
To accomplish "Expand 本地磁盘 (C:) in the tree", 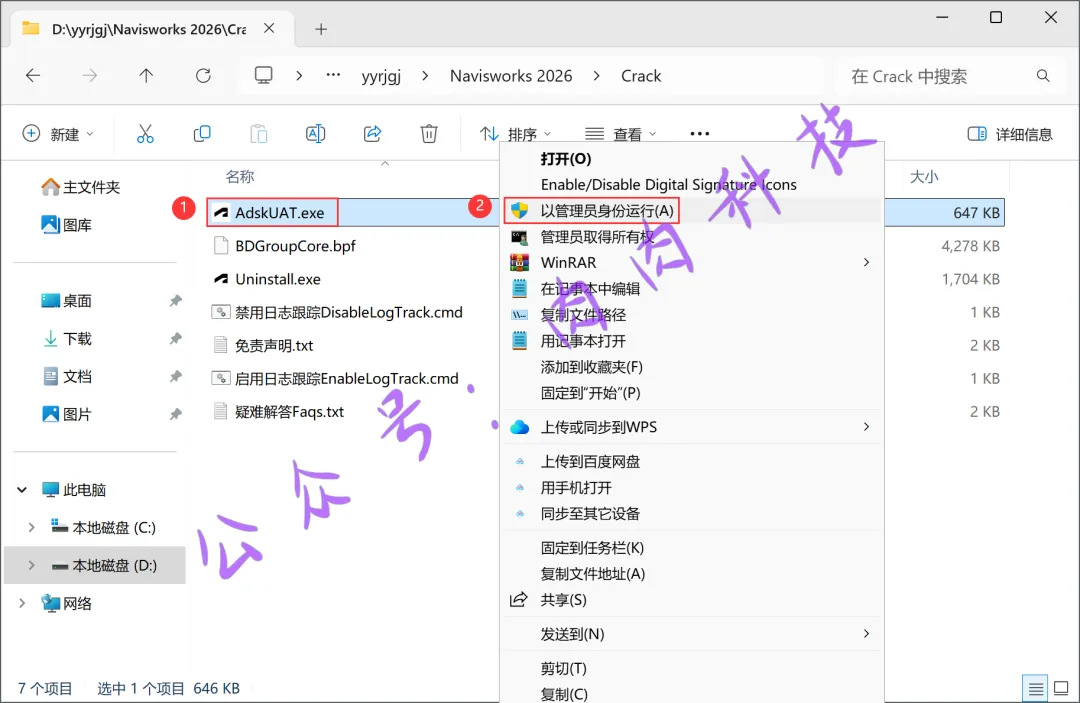I will [31, 527].
